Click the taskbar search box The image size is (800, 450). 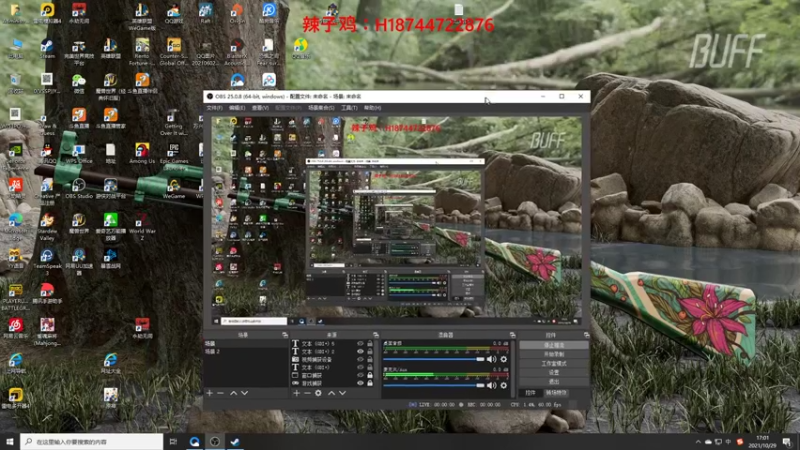(x=92, y=441)
